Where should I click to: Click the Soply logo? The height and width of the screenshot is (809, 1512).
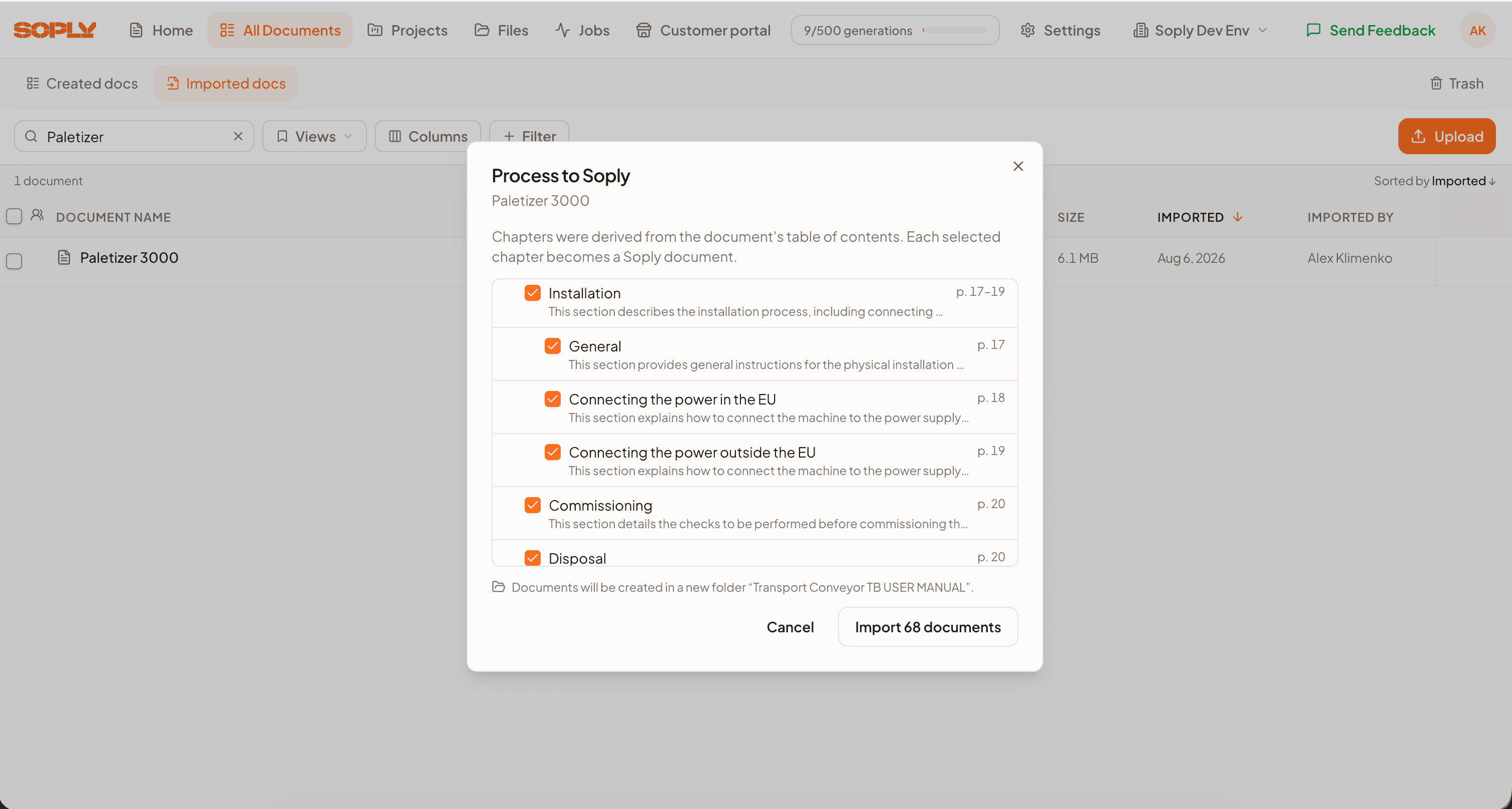click(55, 30)
